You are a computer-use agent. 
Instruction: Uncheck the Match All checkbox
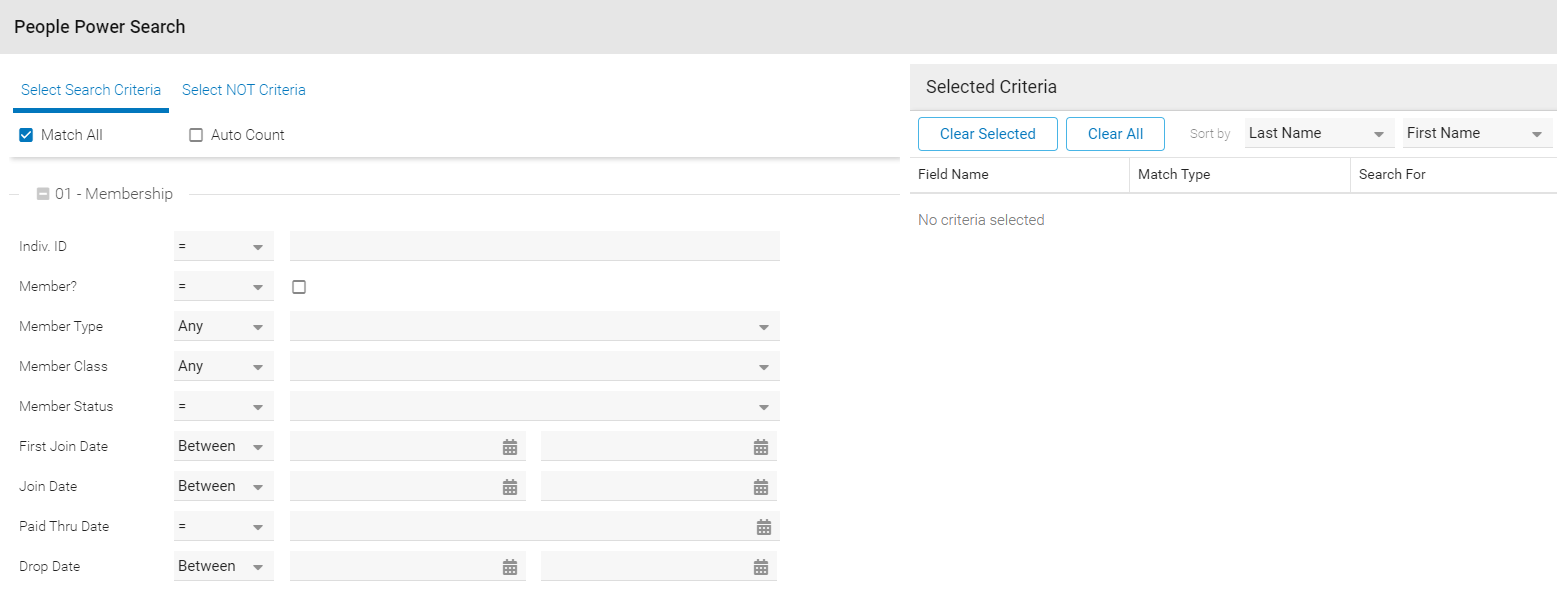(26, 135)
